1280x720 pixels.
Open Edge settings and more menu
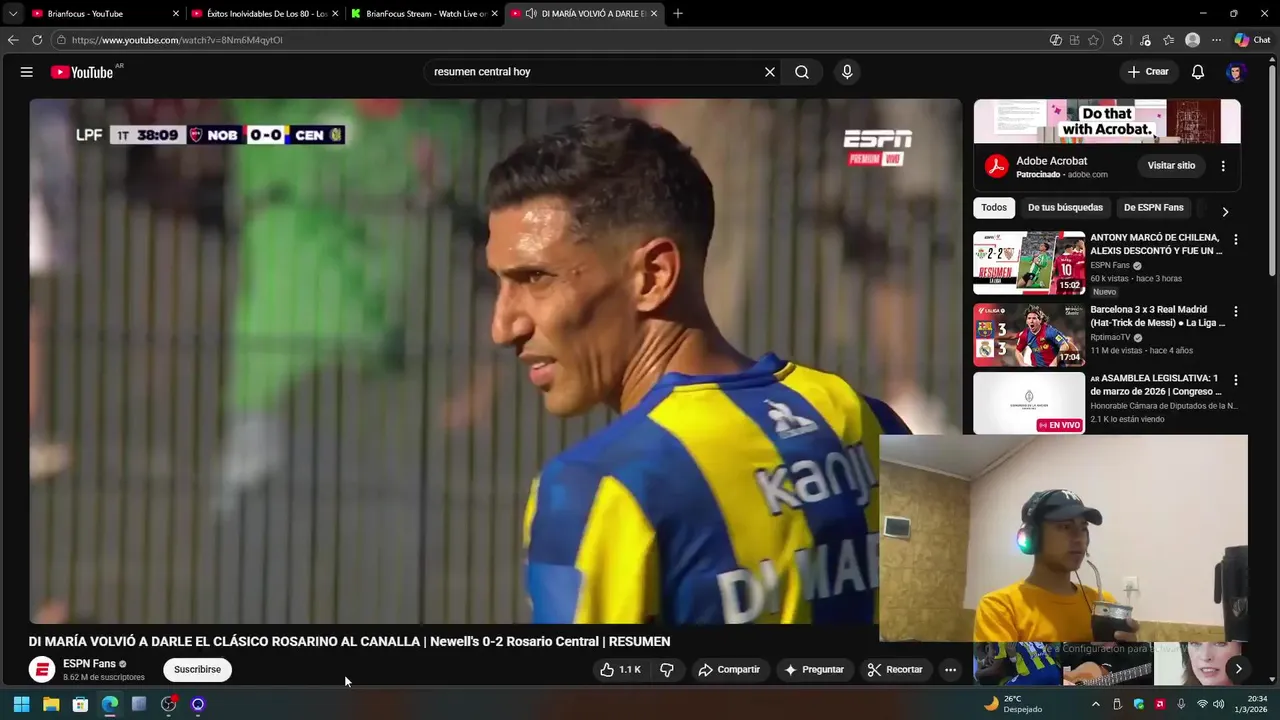(x=1216, y=40)
